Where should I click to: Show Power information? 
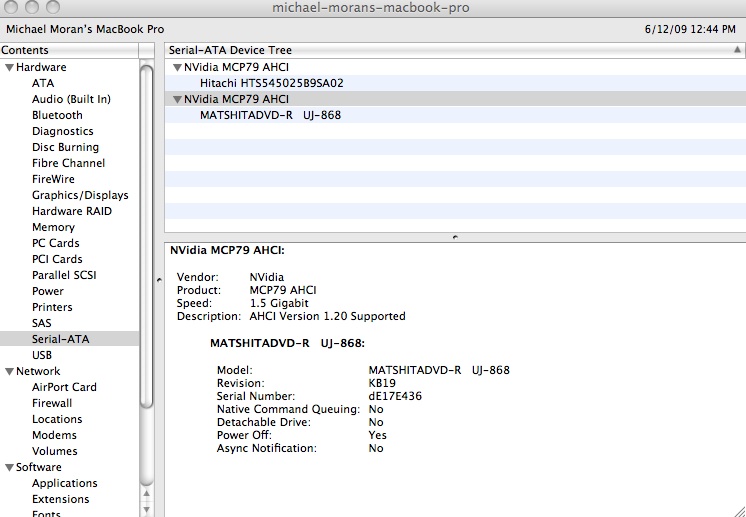tap(48, 291)
